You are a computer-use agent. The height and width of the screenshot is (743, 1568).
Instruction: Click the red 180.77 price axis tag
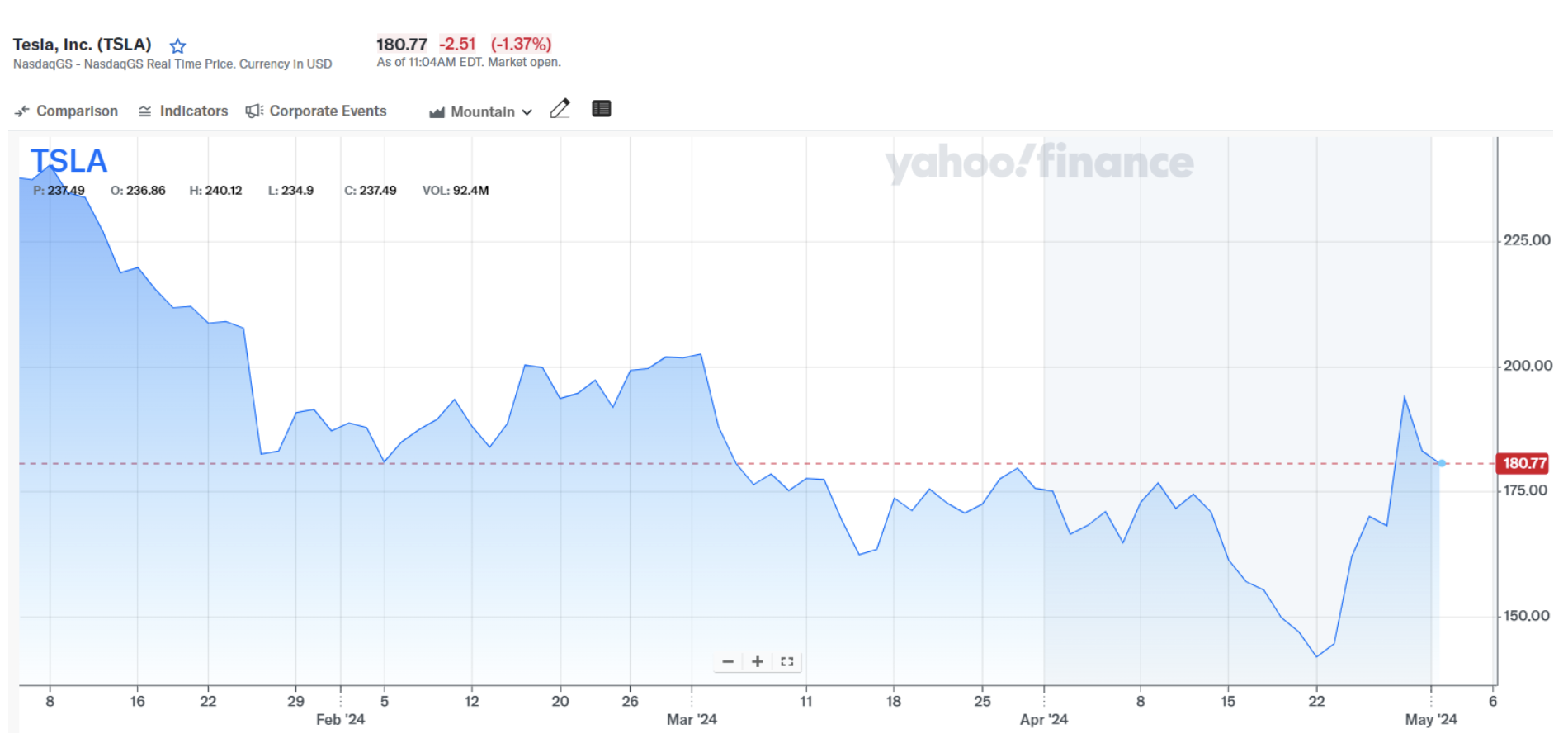tap(1523, 463)
